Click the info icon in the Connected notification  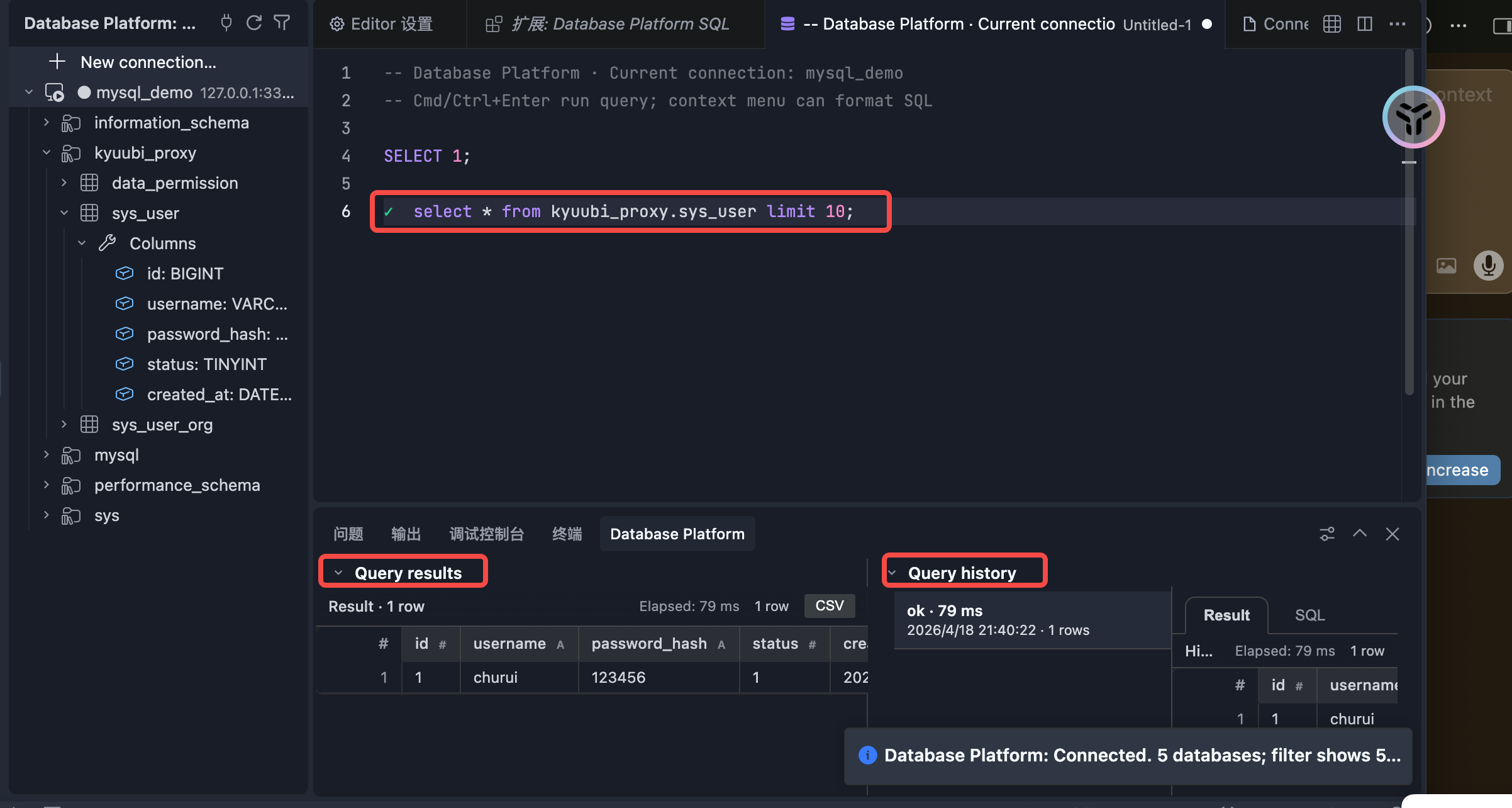click(867, 755)
